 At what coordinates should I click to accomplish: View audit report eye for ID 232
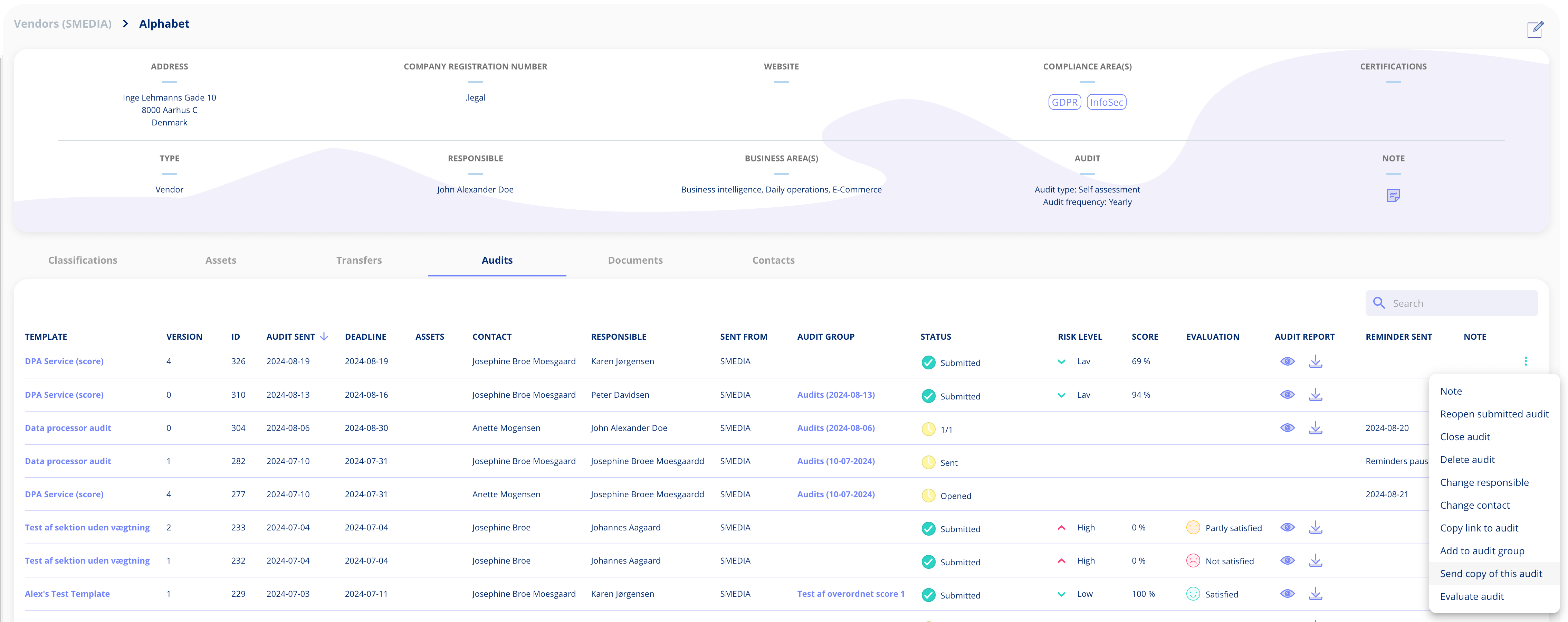pos(1288,560)
